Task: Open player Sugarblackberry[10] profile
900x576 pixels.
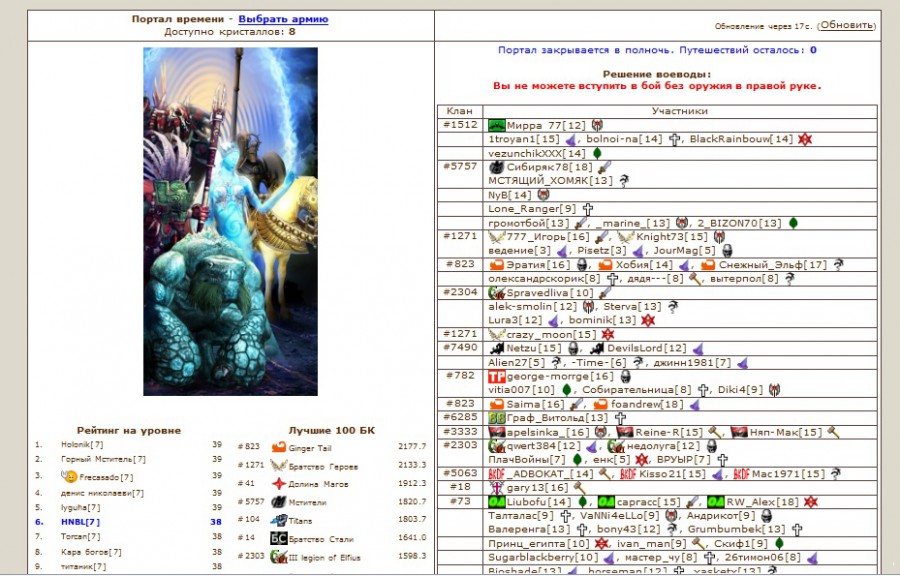Action: 543,558
